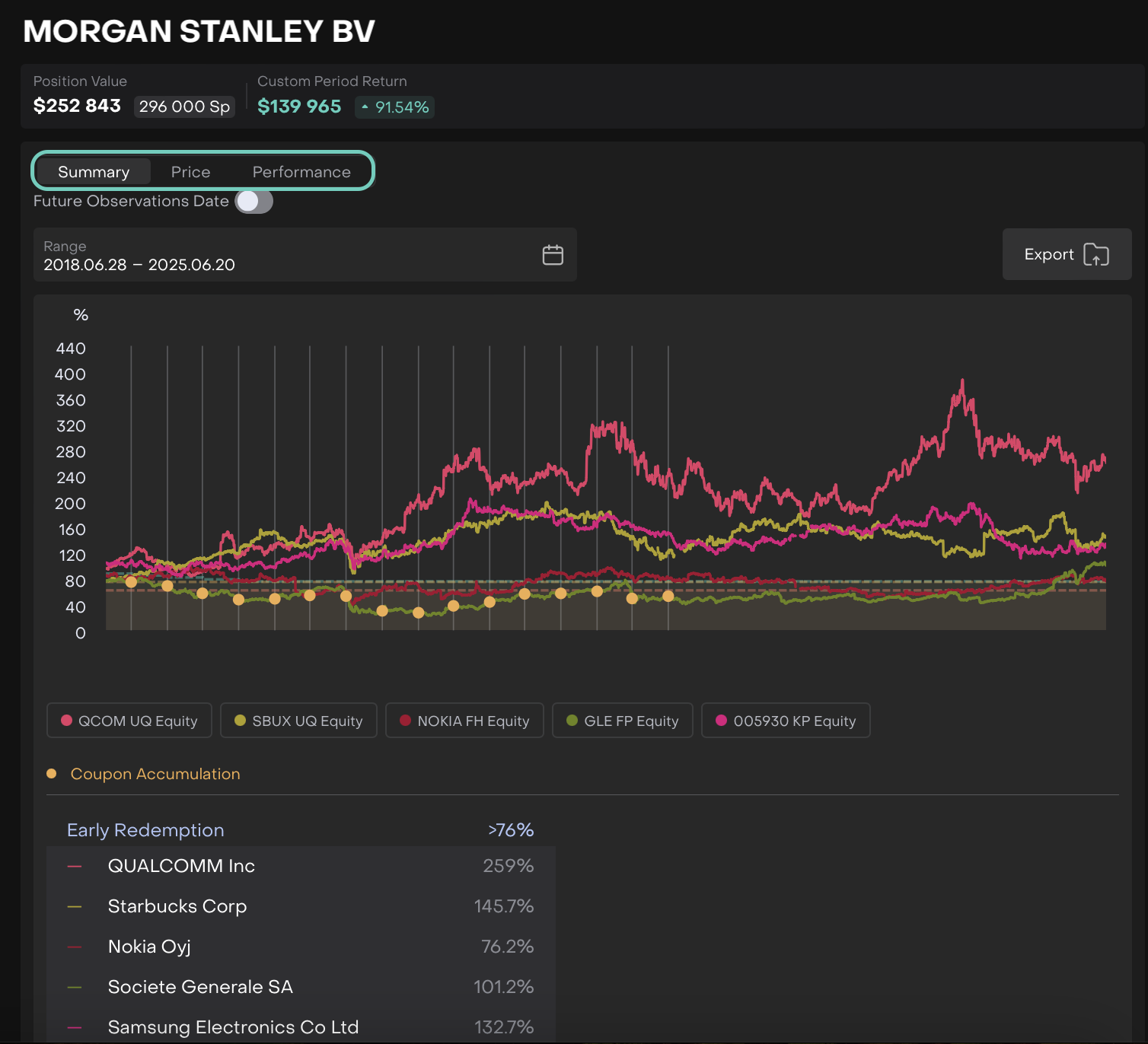The image size is (1148, 1044).
Task: Toggle 005930 KP Equity legend series
Action: [x=786, y=721]
